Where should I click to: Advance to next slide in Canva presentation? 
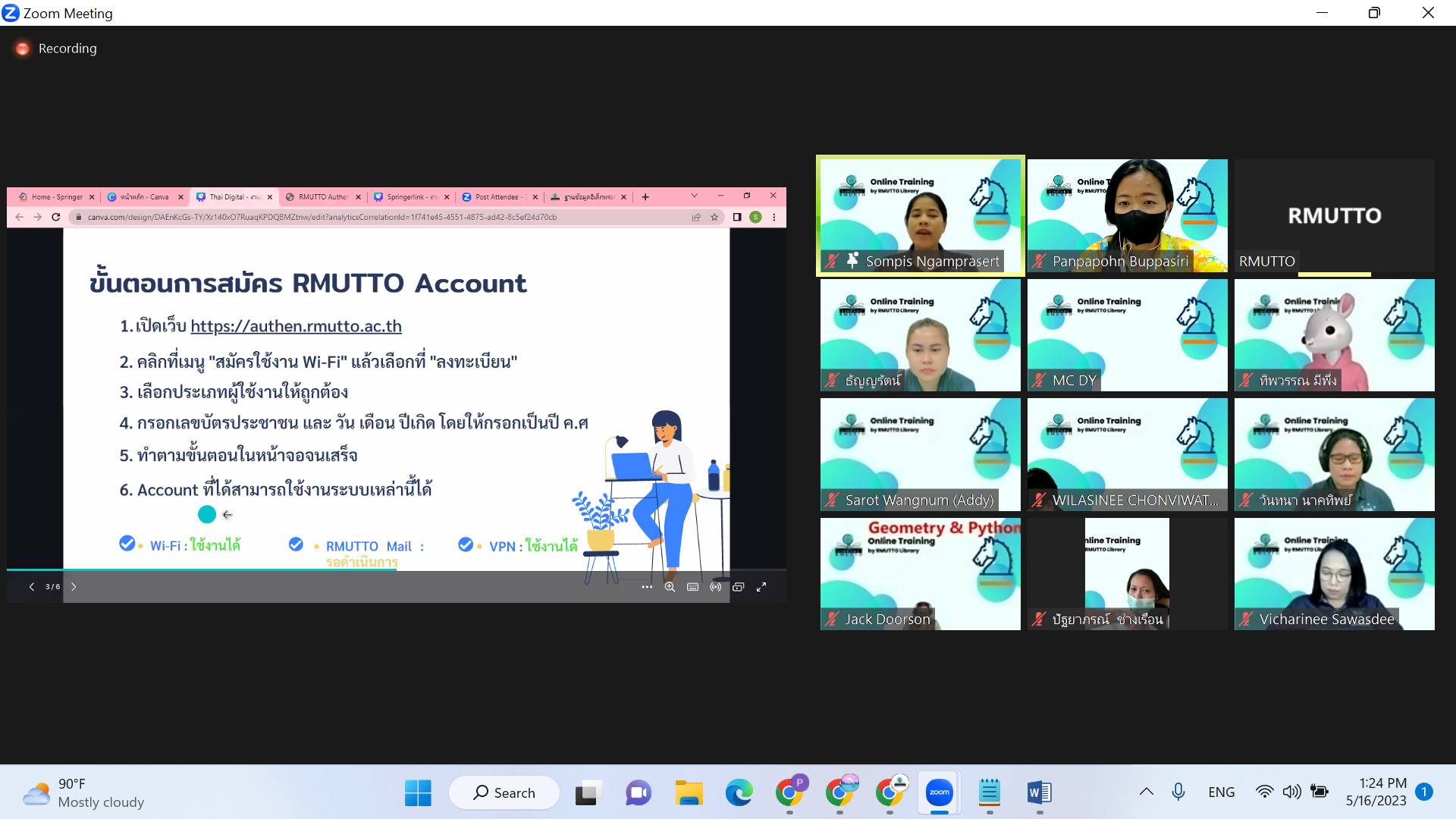(74, 587)
